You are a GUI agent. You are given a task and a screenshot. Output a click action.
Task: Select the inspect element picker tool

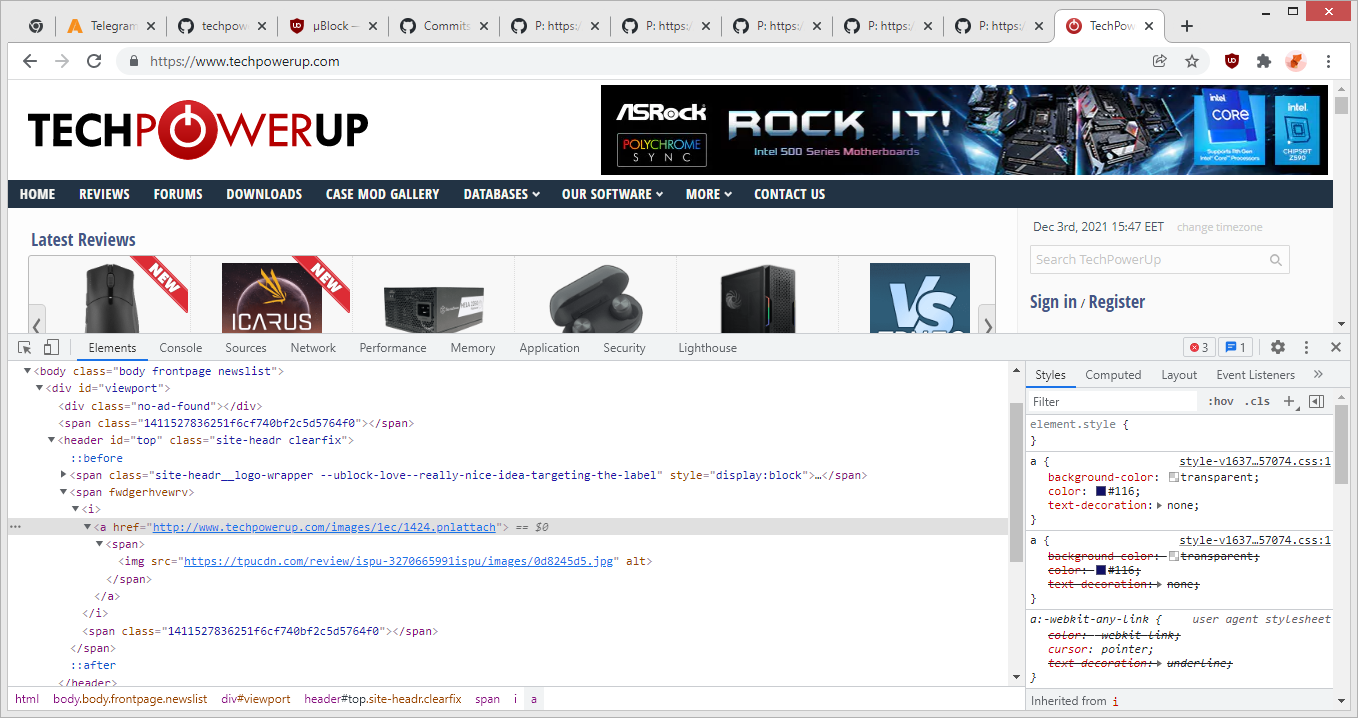[25, 348]
